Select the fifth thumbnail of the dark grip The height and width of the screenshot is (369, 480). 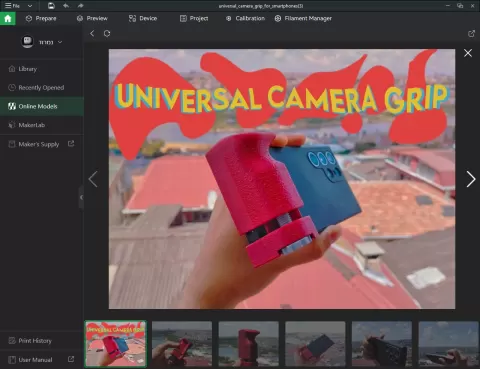(x=382, y=344)
